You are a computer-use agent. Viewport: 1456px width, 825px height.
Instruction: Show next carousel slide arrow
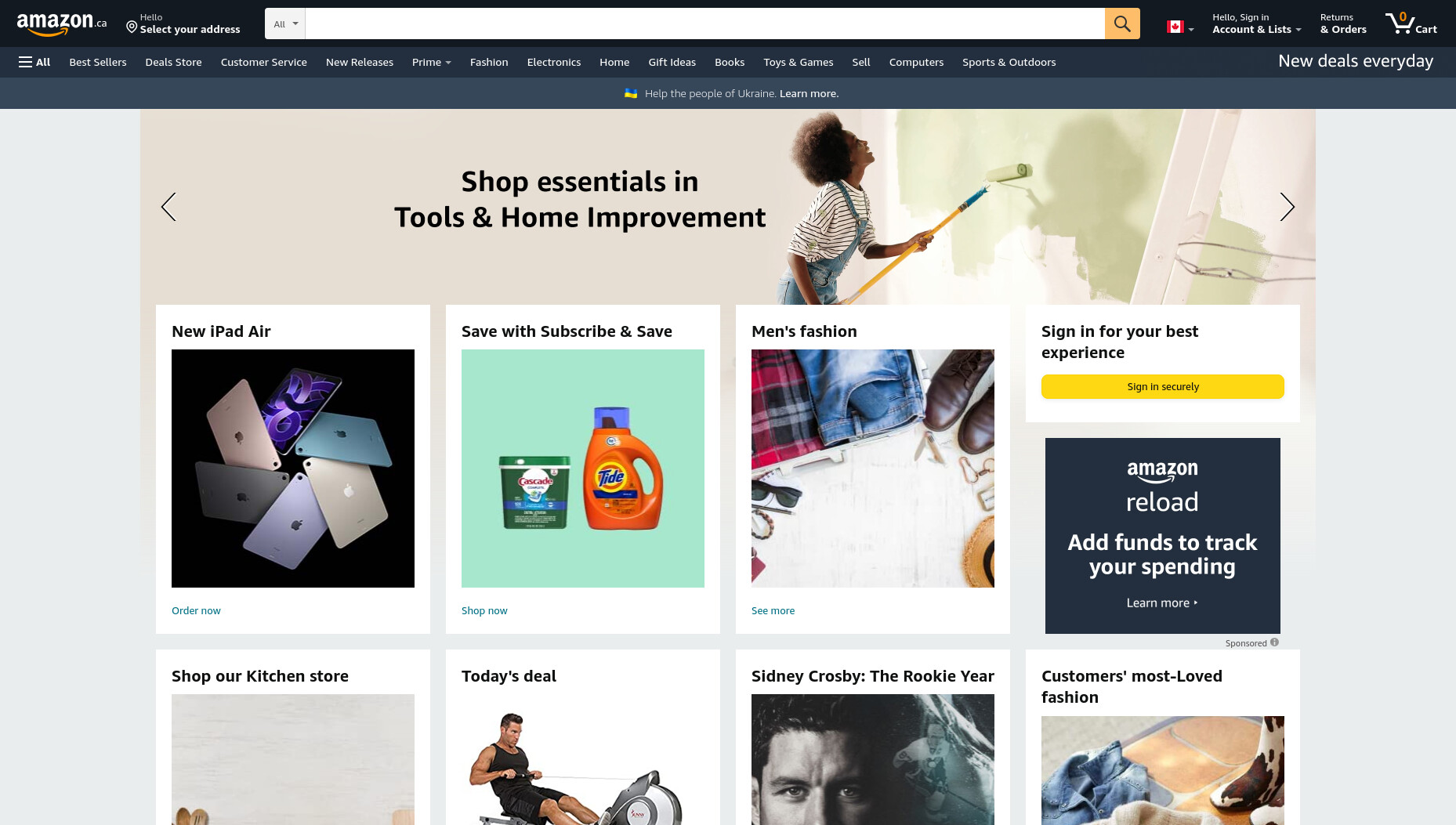click(1287, 207)
